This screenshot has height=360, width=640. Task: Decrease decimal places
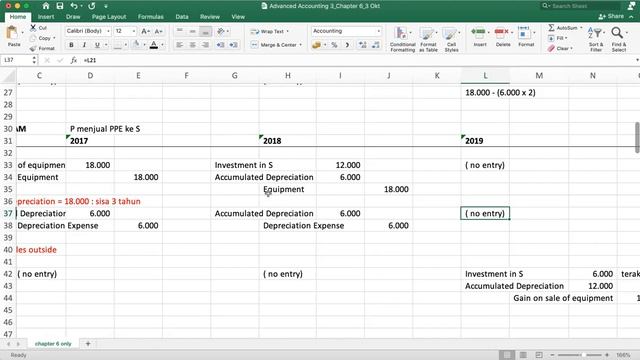376,45
